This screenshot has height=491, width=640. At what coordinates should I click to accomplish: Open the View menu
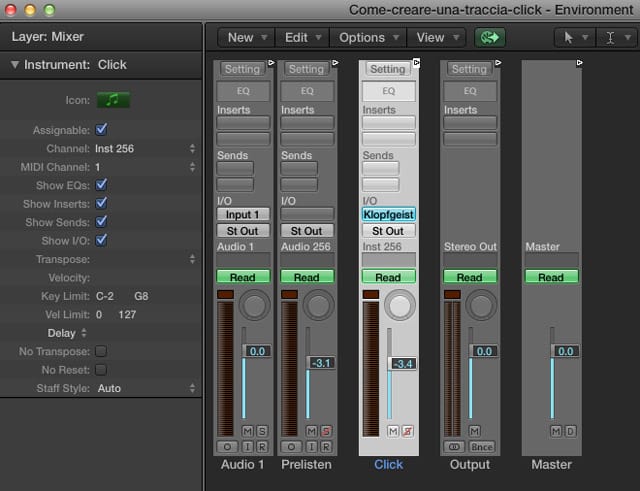tap(437, 38)
